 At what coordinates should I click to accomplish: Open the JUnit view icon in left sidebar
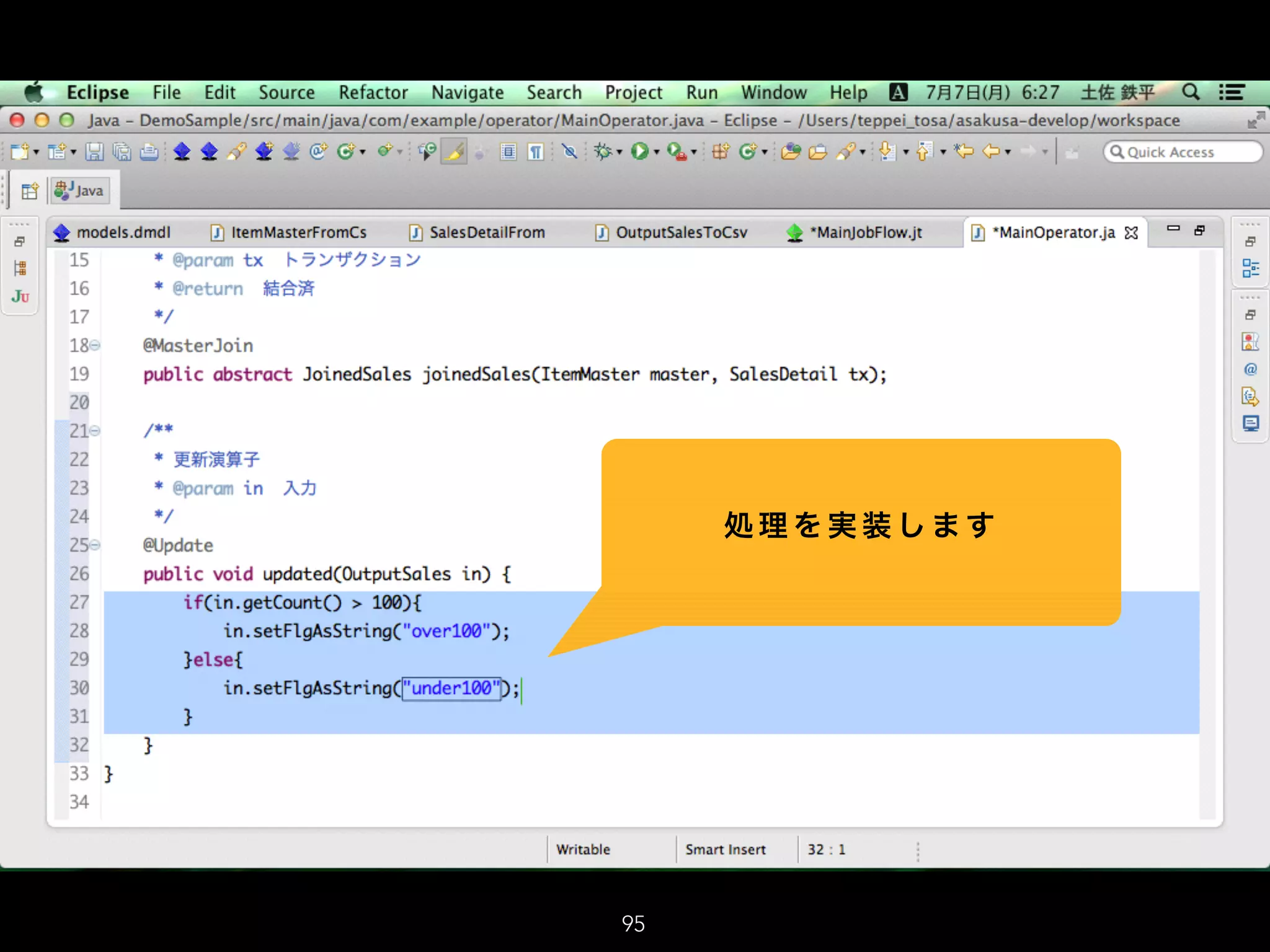click(20, 297)
